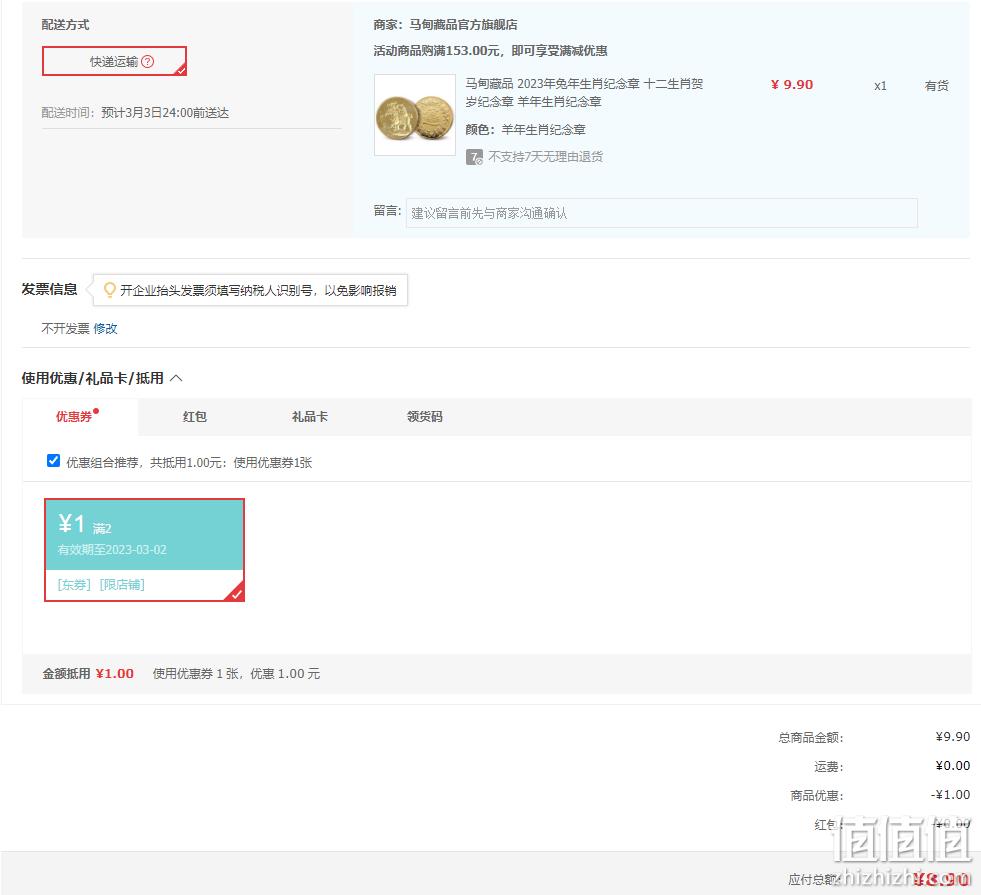981x895 pixels.
Task: Click the merchant name 马甸藏品官方旗舰店
Action: point(463,24)
